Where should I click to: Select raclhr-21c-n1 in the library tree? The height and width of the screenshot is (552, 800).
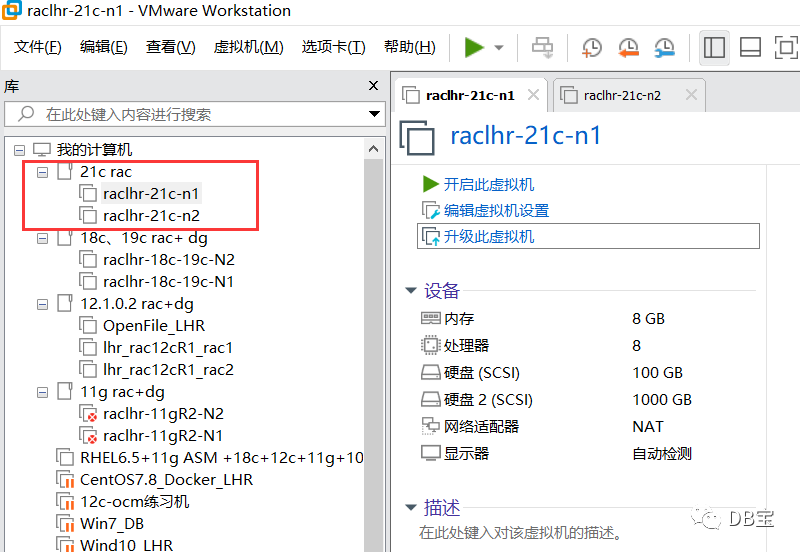coord(151,194)
